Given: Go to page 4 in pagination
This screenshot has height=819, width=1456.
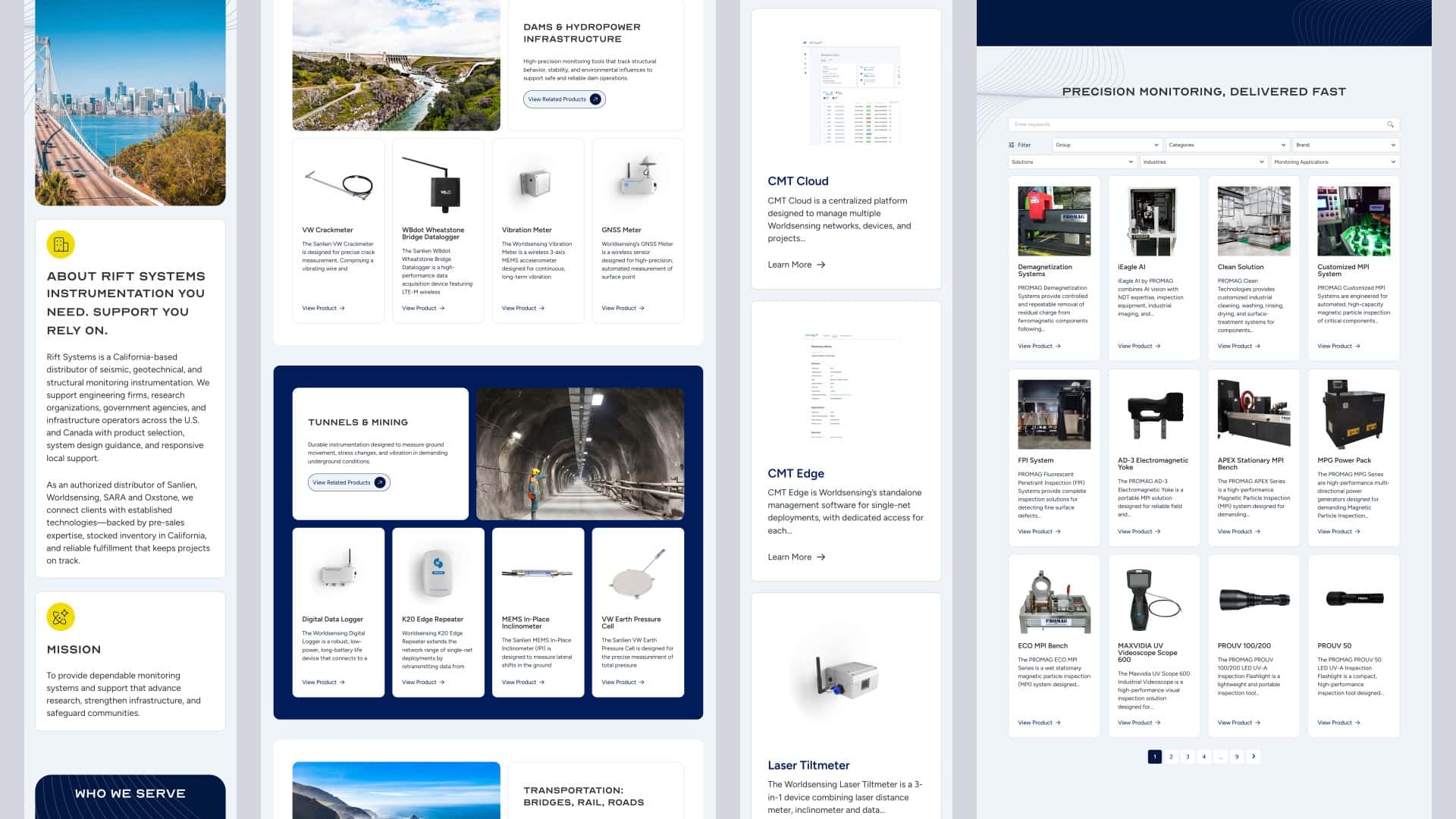Looking at the screenshot, I should click(x=1204, y=756).
